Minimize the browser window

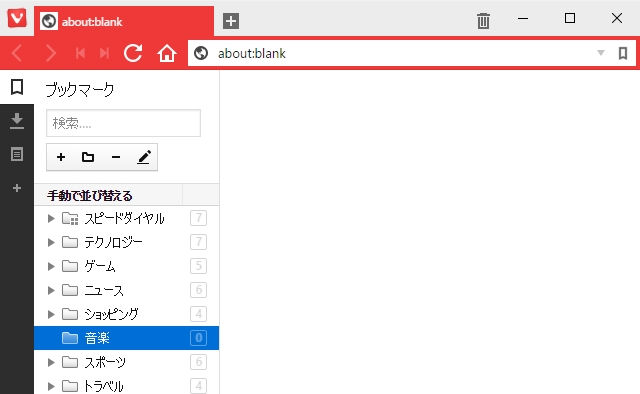click(523, 18)
